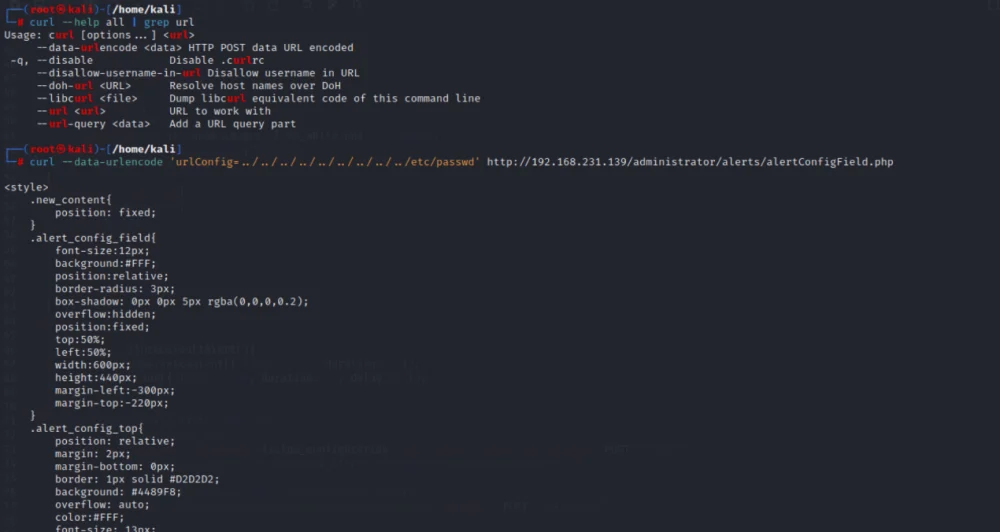The image size is (1000, 532).
Task: Click the .alert_config_top{ selector line
Action: pyautogui.click(x=87, y=428)
